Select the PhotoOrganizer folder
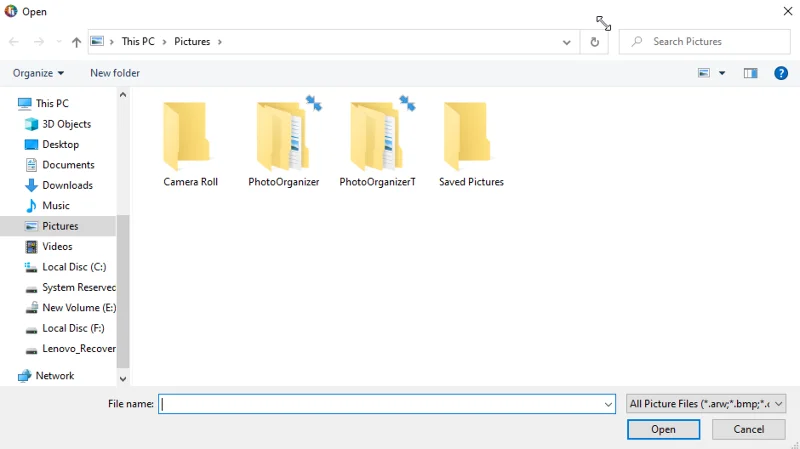This screenshot has height=449, width=800. pos(284,144)
